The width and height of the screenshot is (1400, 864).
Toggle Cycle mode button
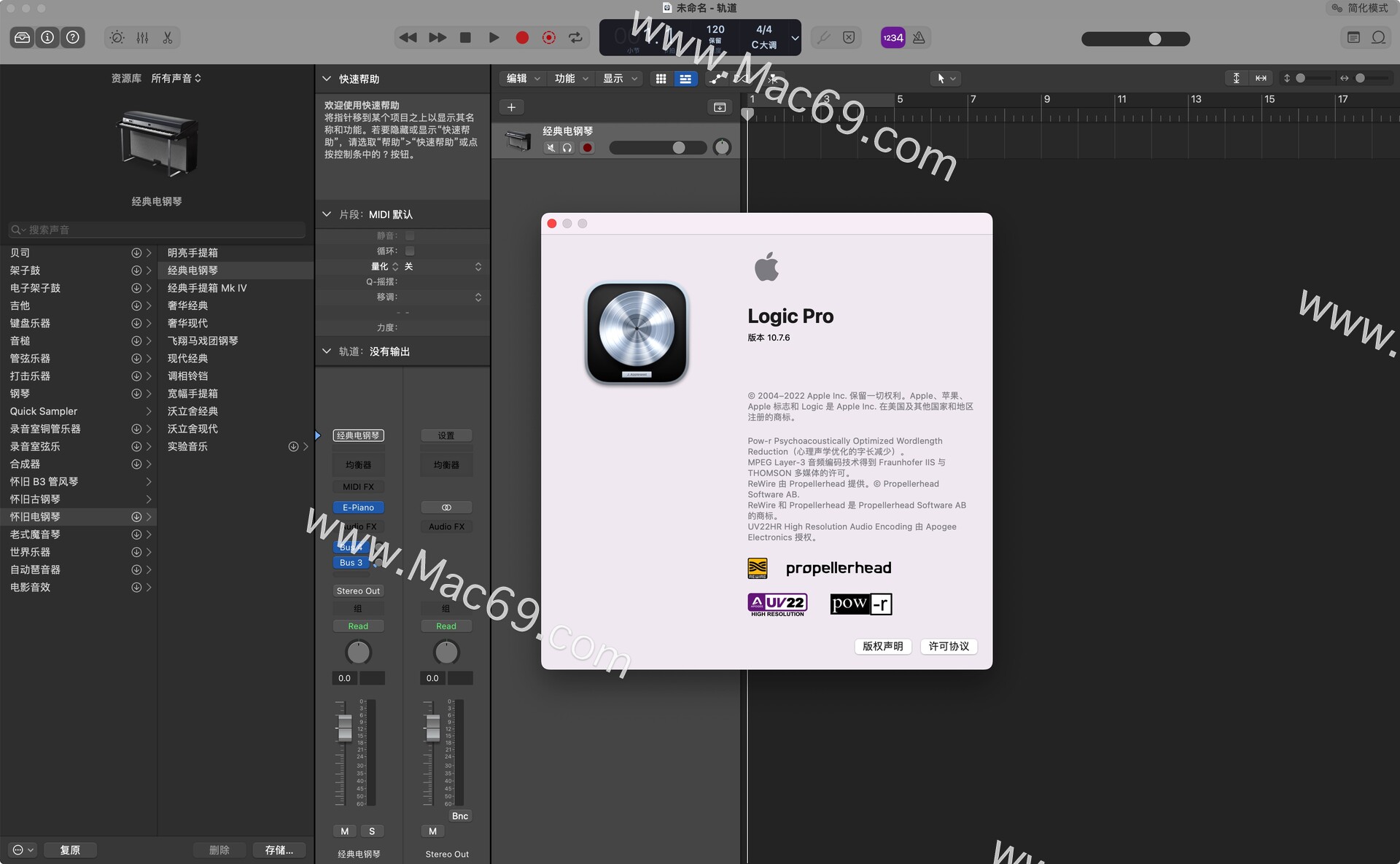click(x=576, y=37)
